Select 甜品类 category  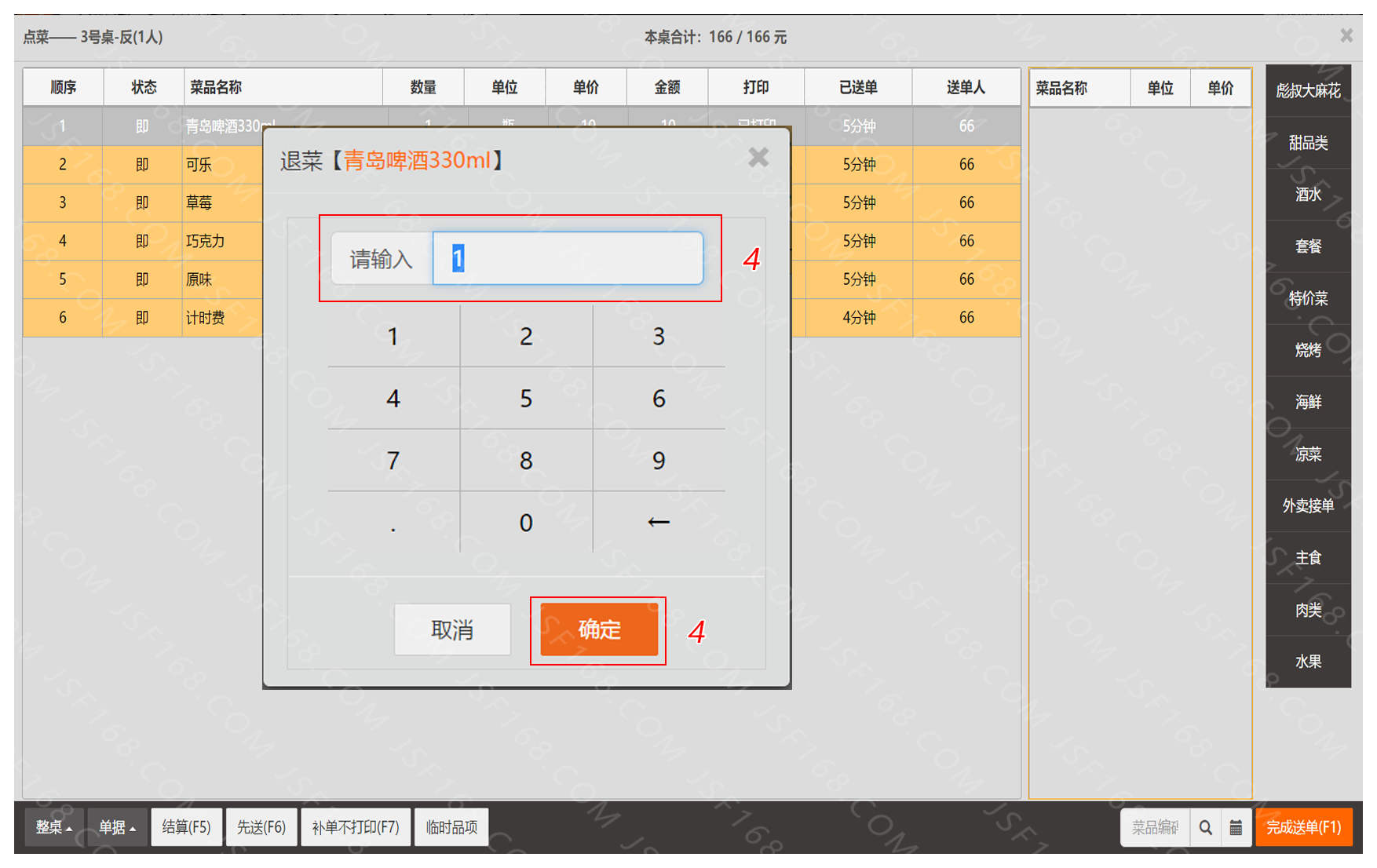(x=1308, y=143)
